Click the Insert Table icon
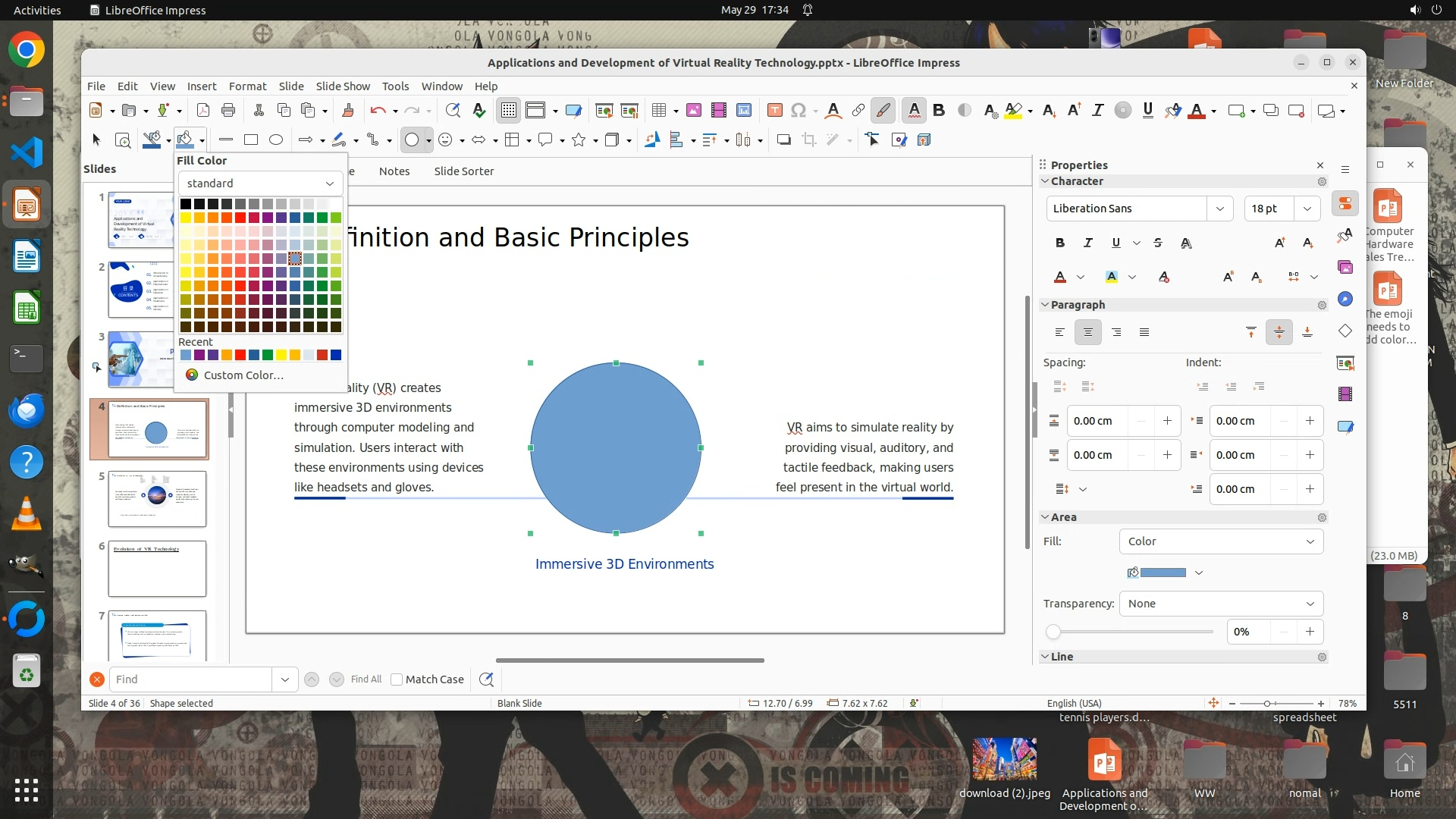This screenshot has width=1456, height=819. 658,111
